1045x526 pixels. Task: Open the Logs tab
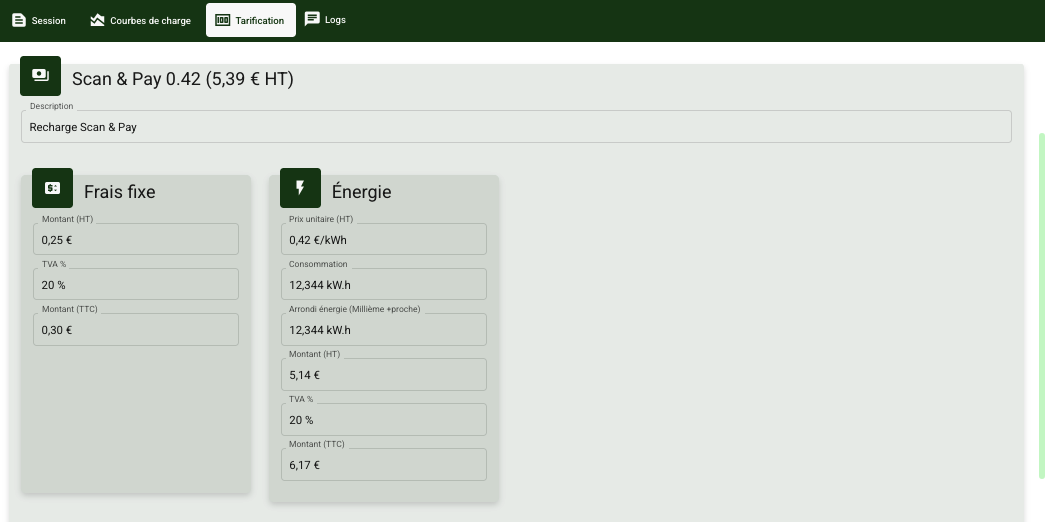point(326,20)
